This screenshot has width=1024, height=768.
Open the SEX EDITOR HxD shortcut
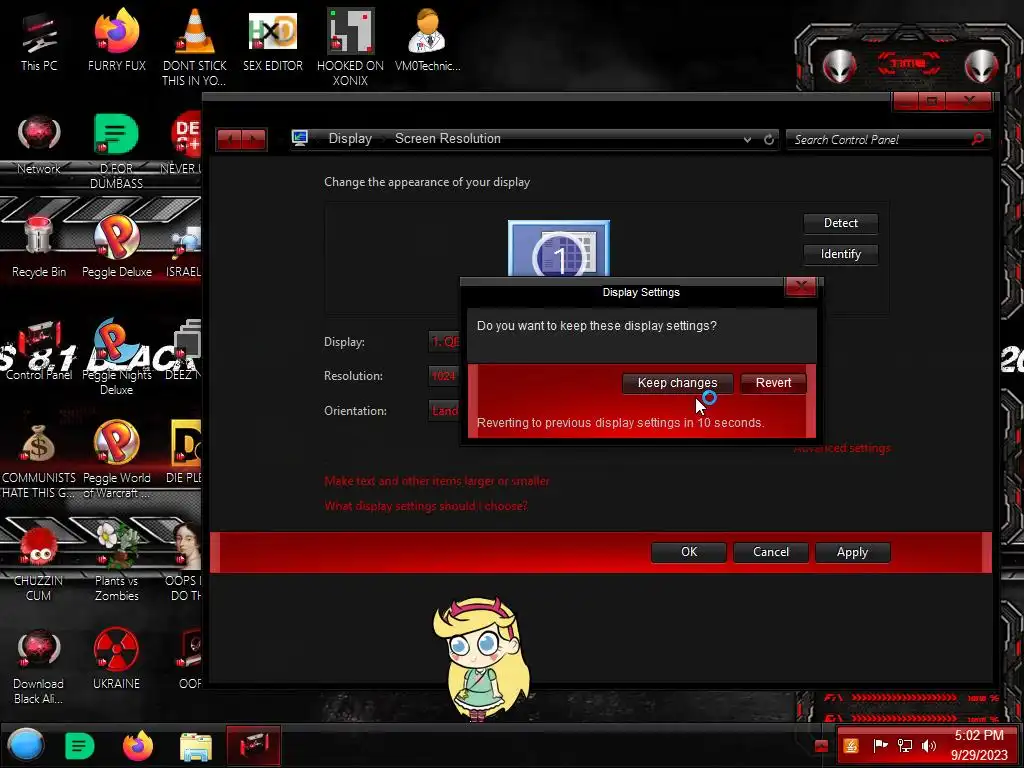[x=272, y=40]
